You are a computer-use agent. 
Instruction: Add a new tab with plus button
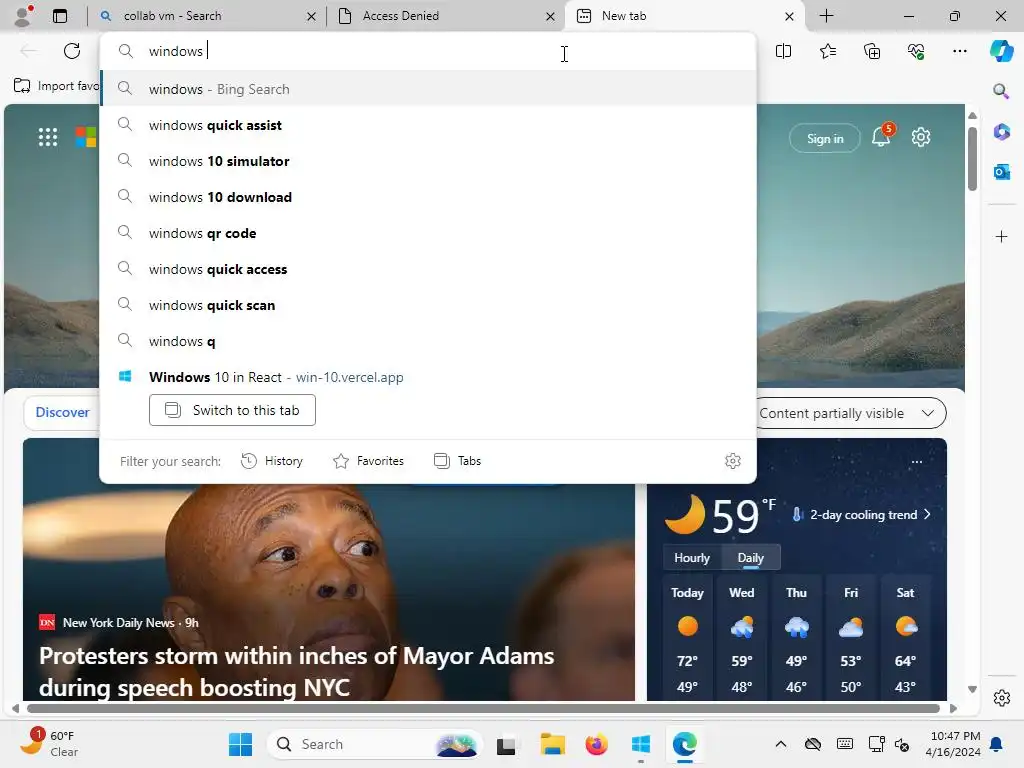(x=826, y=16)
